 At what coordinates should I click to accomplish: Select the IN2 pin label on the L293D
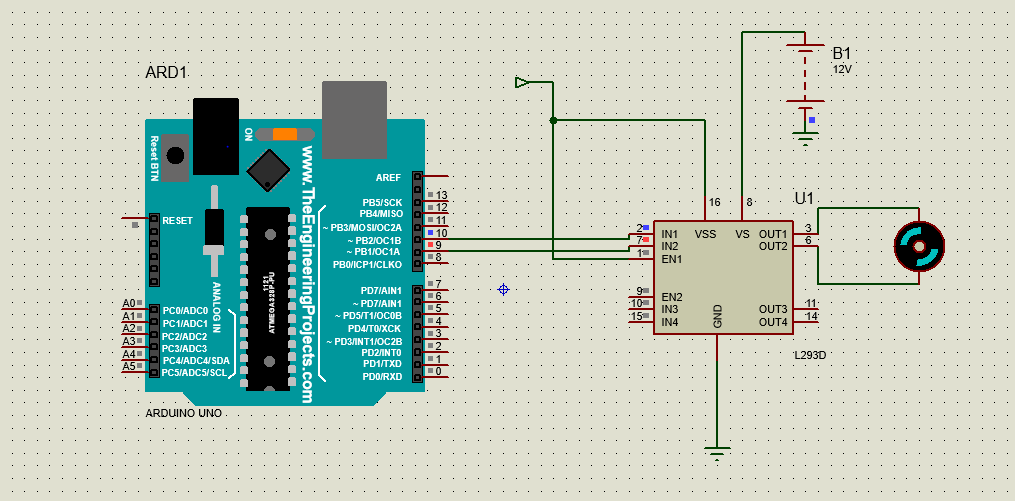pos(670,246)
